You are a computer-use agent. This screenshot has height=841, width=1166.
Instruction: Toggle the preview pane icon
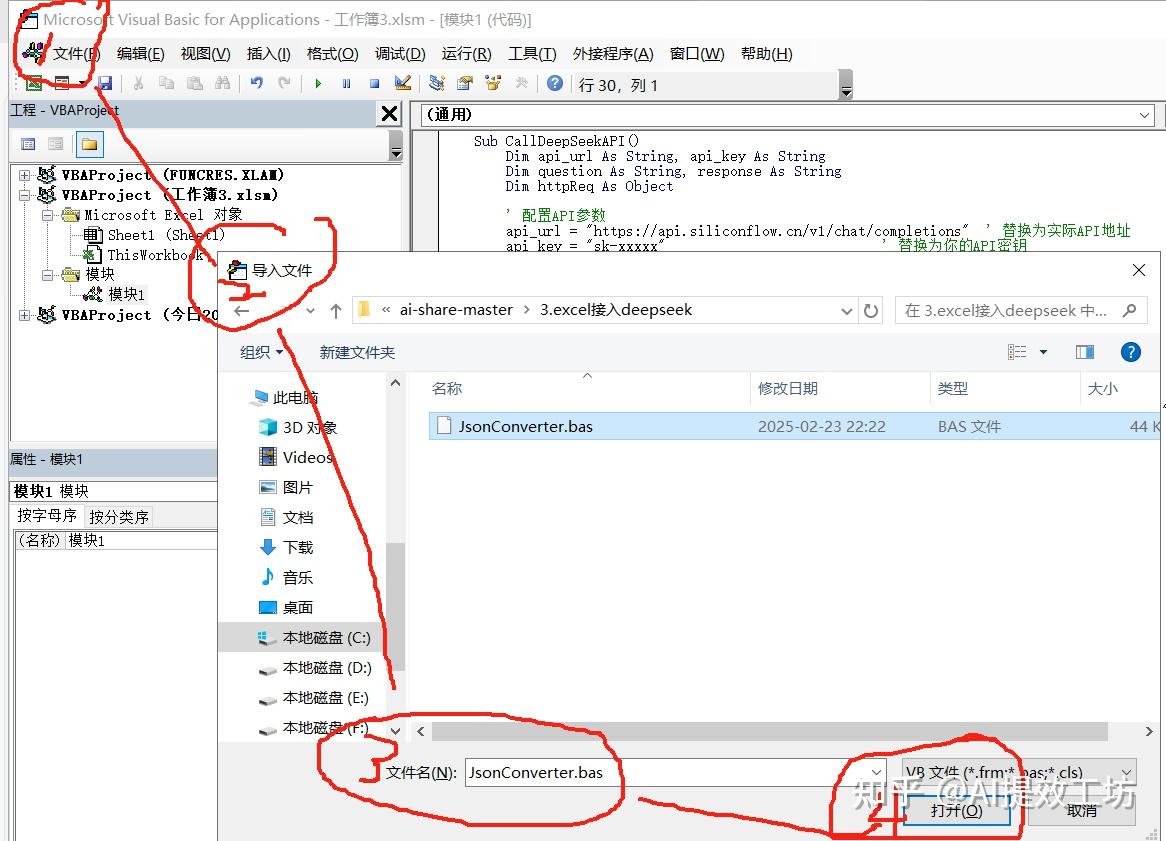click(1085, 352)
